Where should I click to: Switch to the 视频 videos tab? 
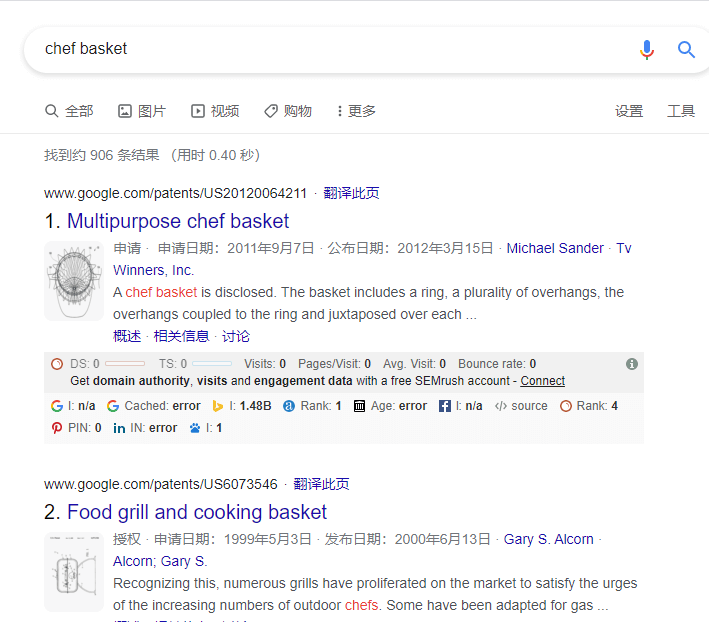[215, 111]
